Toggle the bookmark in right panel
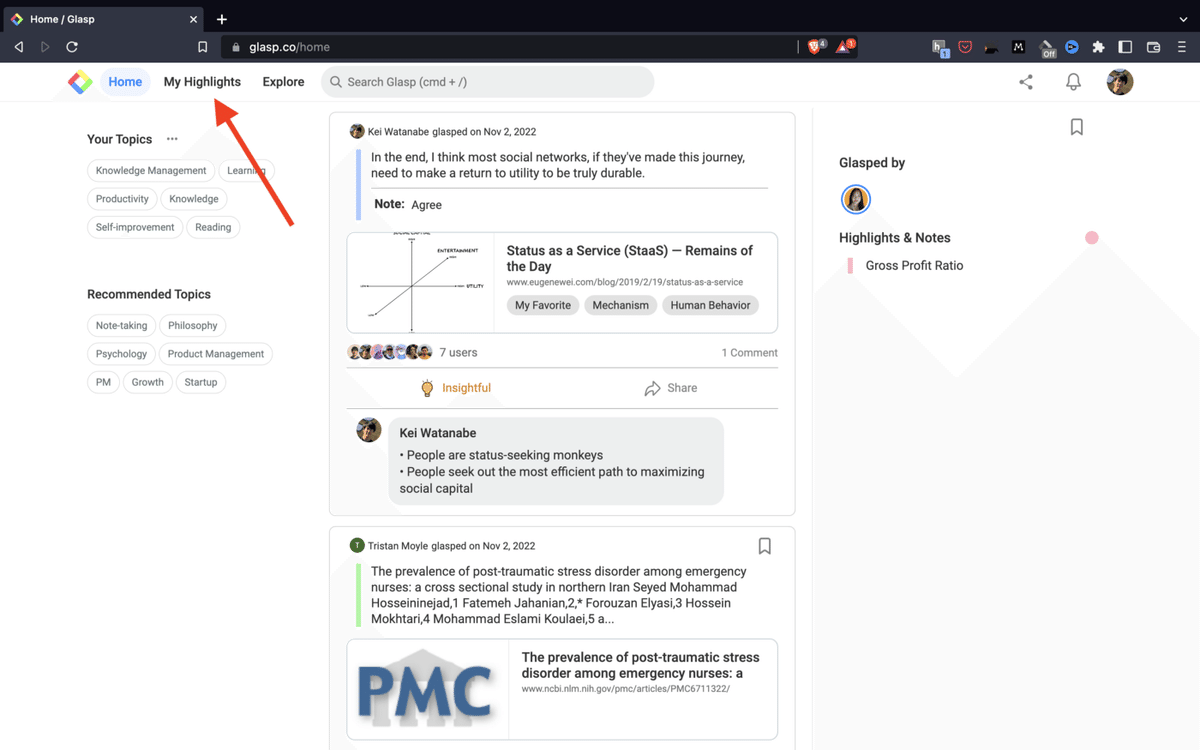The width and height of the screenshot is (1200, 750). tap(1077, 127)
